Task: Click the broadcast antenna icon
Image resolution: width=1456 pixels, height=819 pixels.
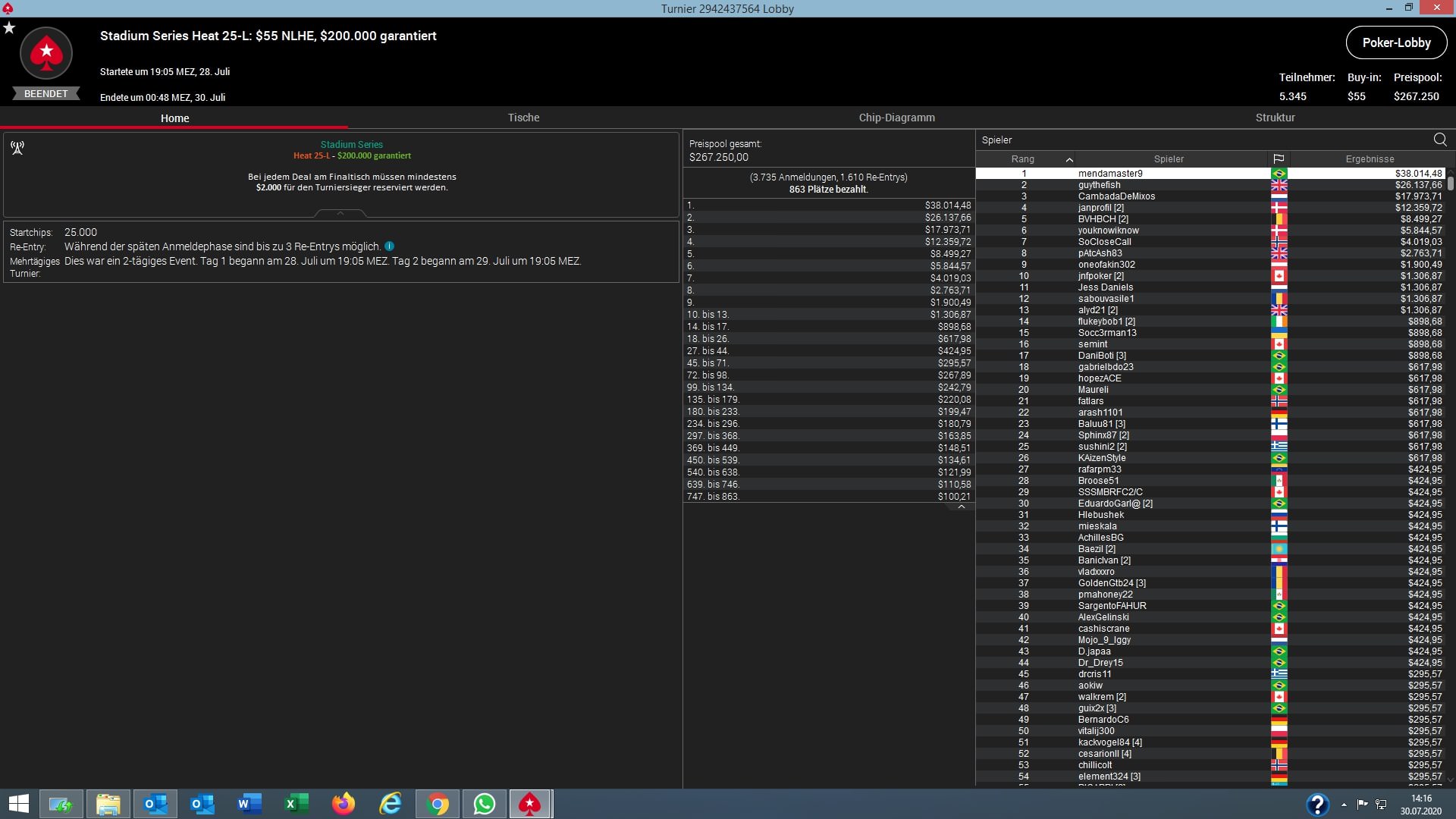Action: tap(17, 147)
